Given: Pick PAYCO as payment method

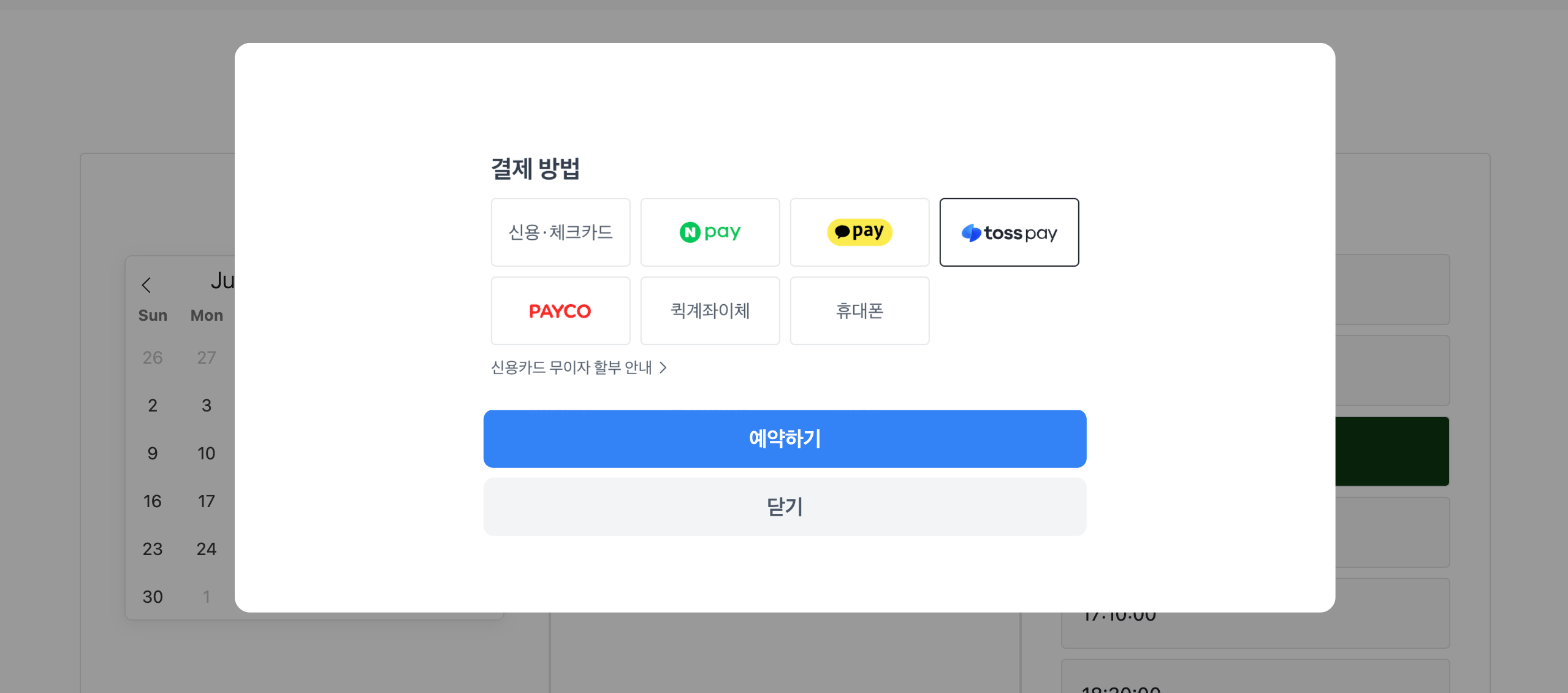Looking at the screenshot, I should coord(560,311).
